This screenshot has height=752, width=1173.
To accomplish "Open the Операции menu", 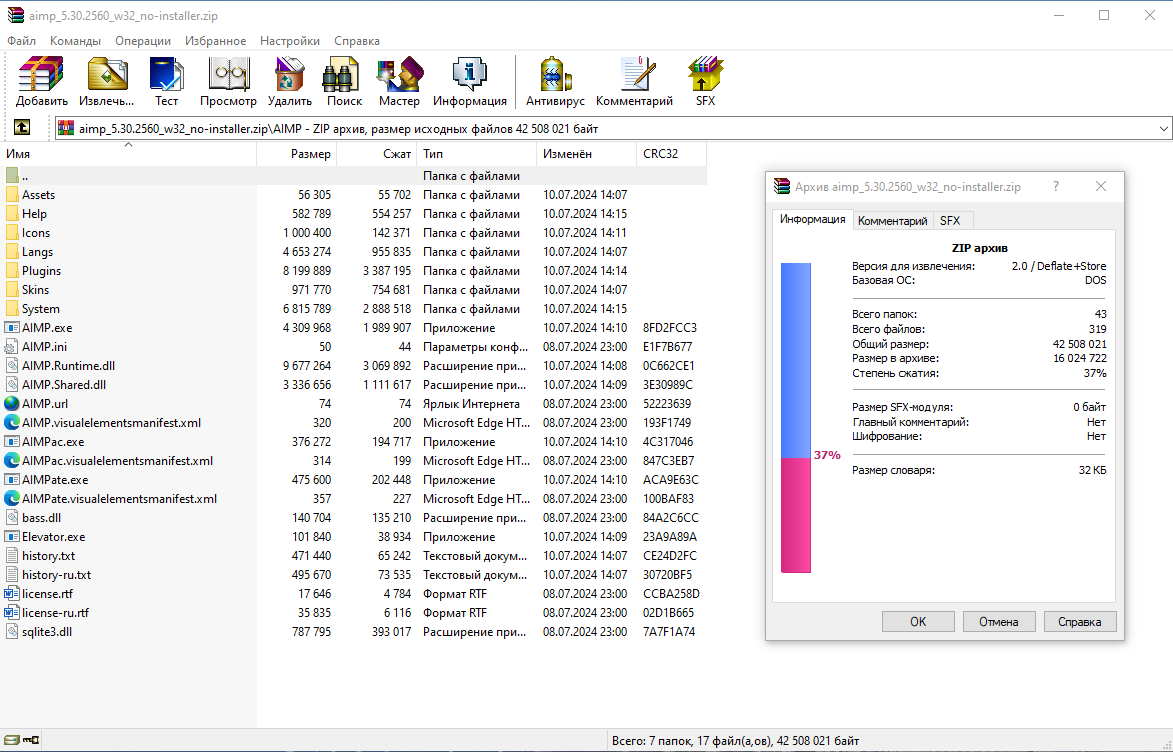I will (143, 41).
